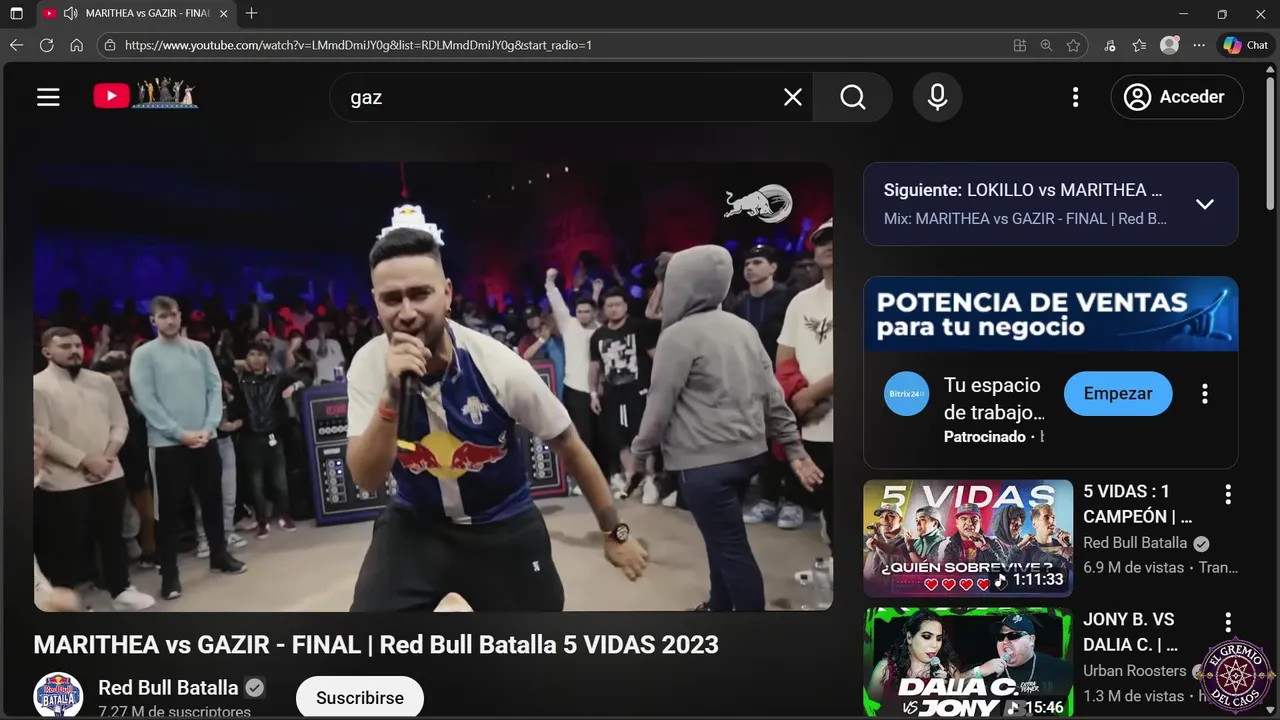Open JONY B. VS DALIA C. thumbnail
This screenshot has height=720, width=1280.
(x=968, y=661)
